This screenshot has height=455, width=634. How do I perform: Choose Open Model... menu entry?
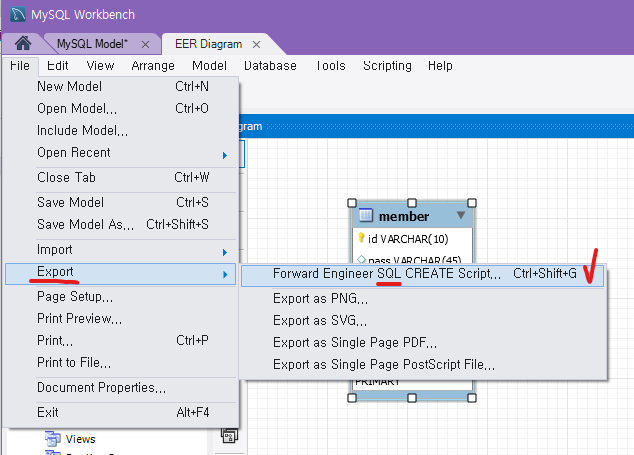121,108
